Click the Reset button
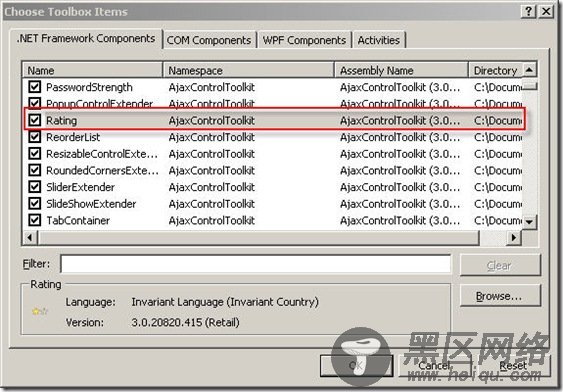Screen dimensions: 563x392 coord(513,365)
